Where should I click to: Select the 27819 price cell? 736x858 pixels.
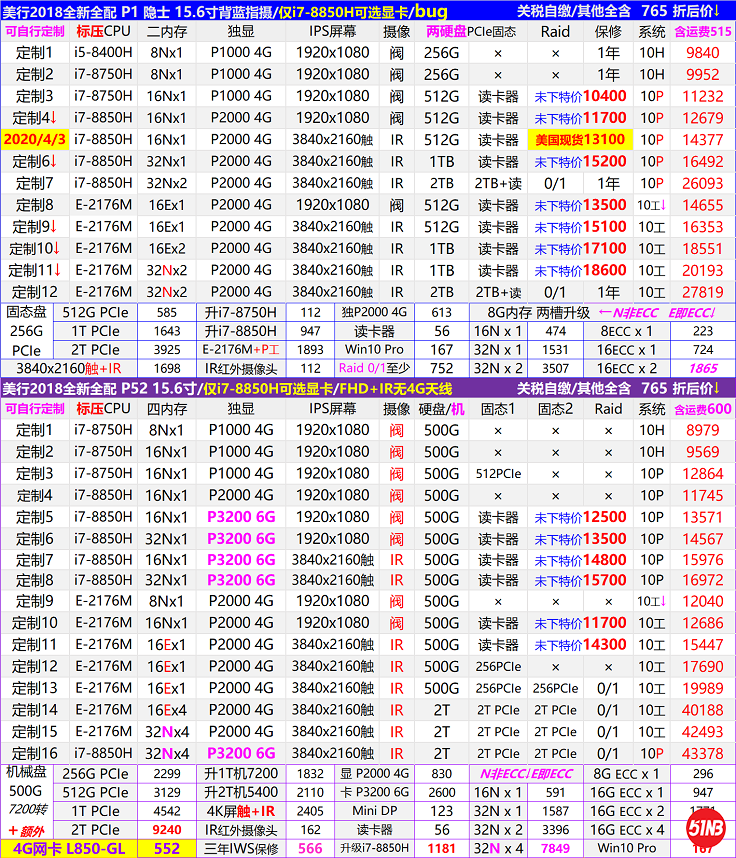[x=701, y=292]
